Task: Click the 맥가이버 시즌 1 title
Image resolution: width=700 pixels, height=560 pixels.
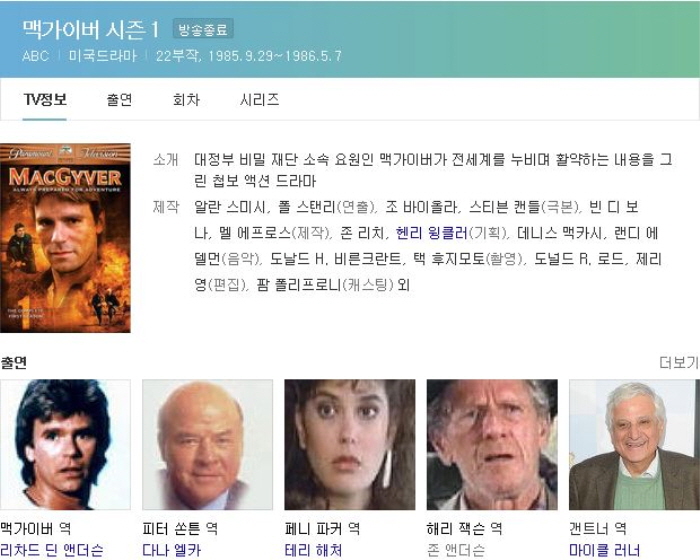Action: point(91,29)
